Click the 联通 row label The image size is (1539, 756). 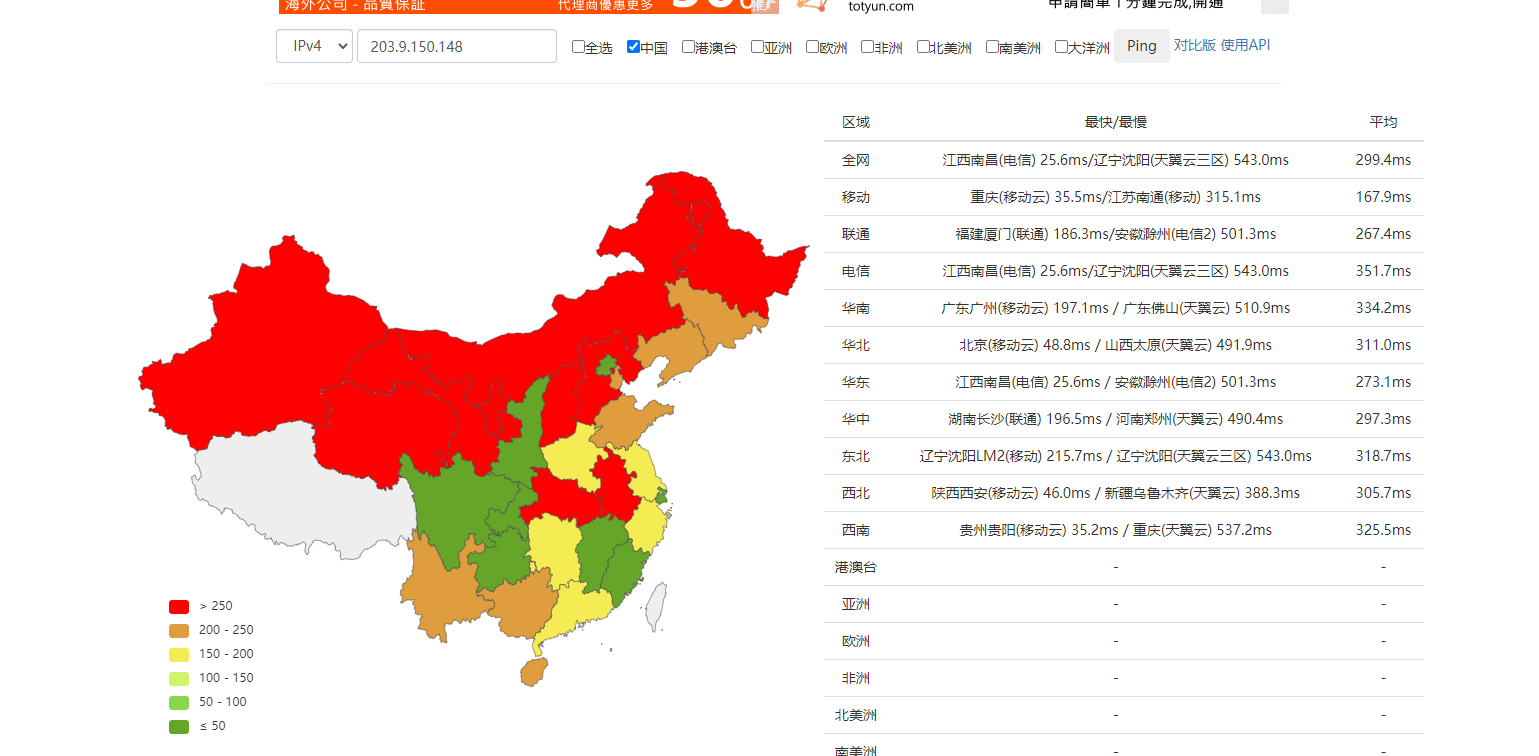point(856,234)
